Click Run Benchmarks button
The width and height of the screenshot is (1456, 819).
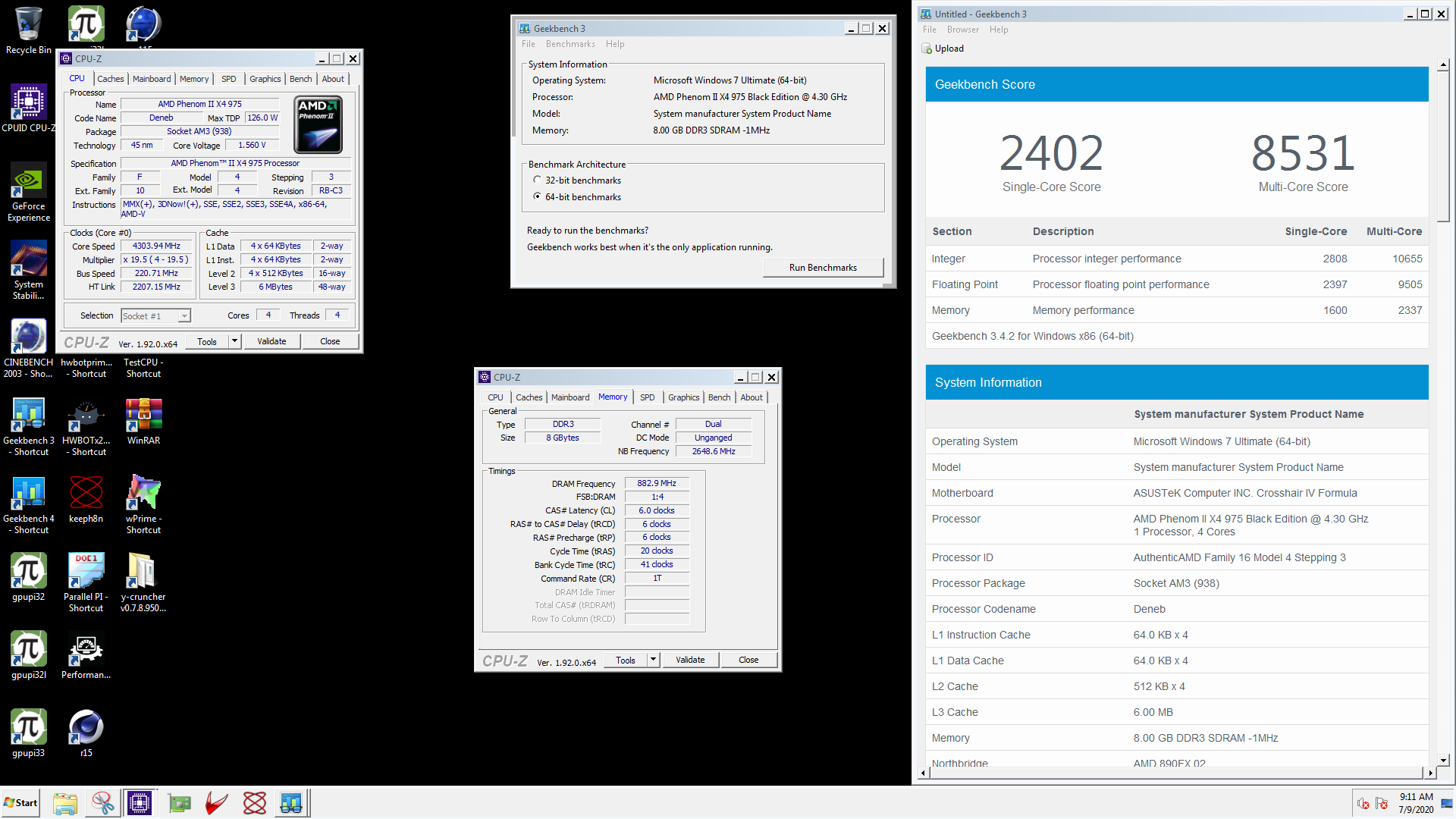pos(823,268)
